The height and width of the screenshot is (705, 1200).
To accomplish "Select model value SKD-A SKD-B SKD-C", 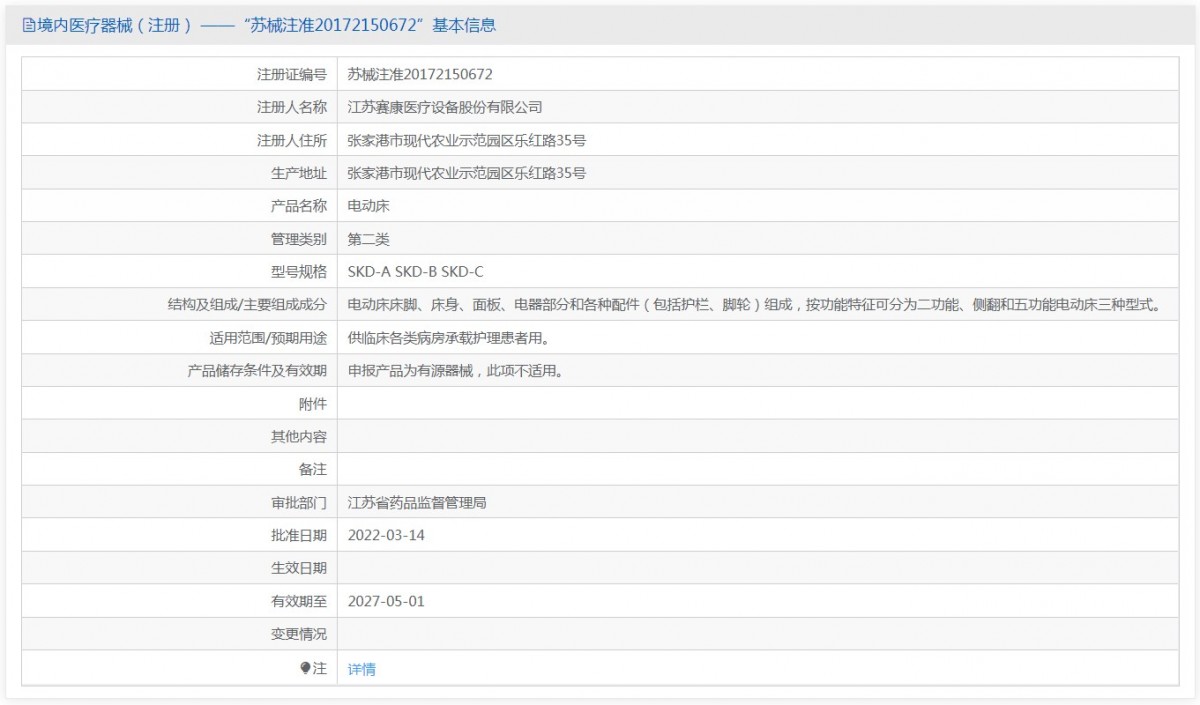I will point(415,272).
